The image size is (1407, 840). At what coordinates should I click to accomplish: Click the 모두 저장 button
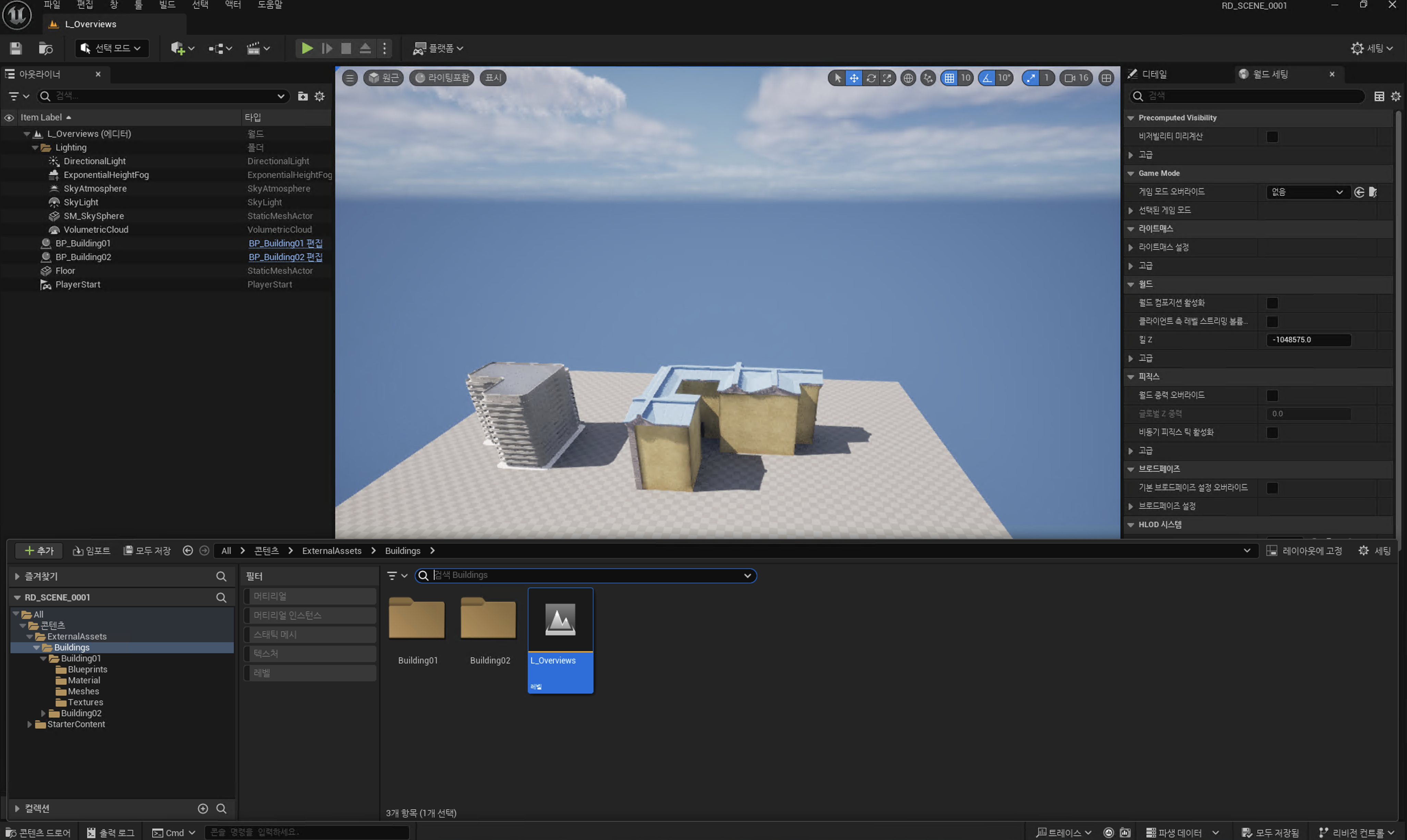coord(147,551)
